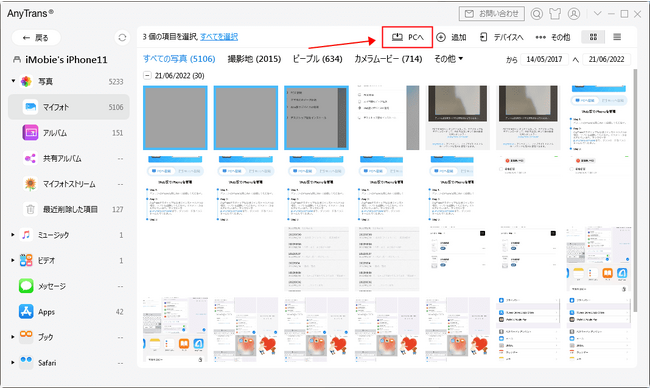Switch to grid view layout
The width and height of the screenshot is (650, 388).
593,37
